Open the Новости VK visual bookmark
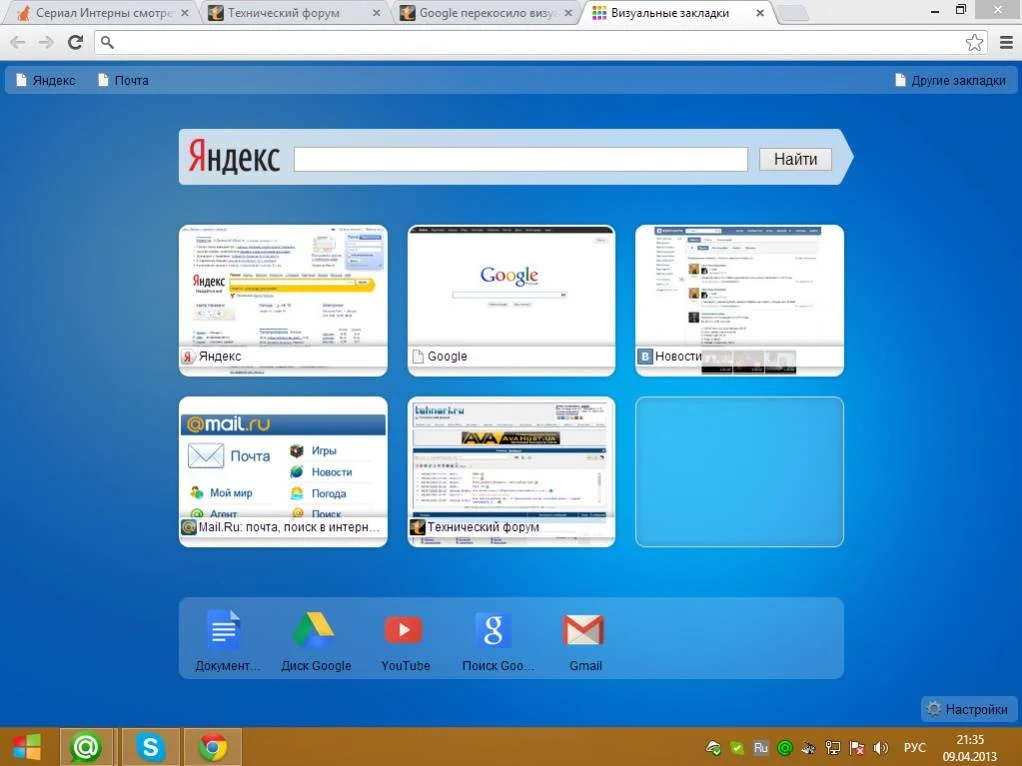The image size is (1022, 766). [x=739, y=301]
